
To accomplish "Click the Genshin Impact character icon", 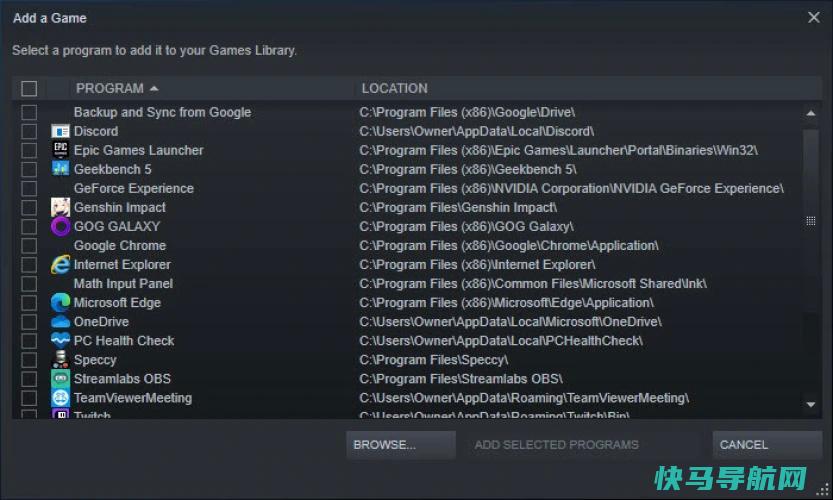I will click(x=60, y=207).
